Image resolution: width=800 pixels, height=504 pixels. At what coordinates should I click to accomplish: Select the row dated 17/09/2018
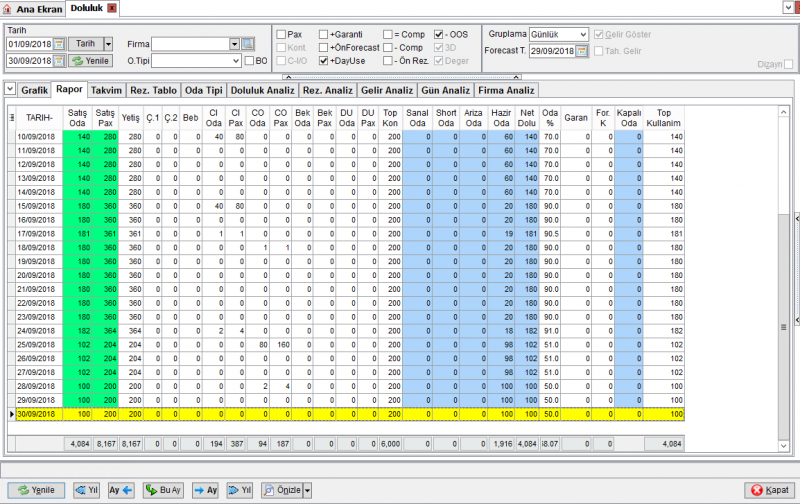click(346, 234)
